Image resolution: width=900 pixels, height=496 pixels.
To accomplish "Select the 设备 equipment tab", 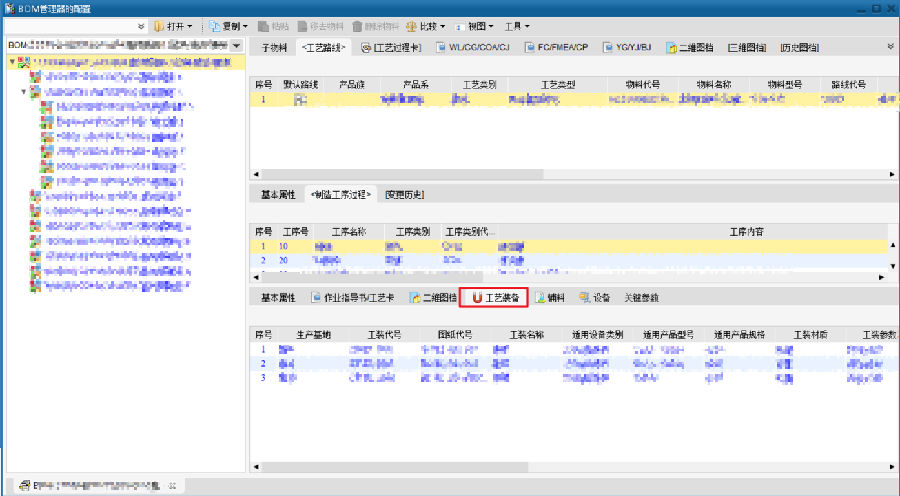I will [x=594, y=298].
